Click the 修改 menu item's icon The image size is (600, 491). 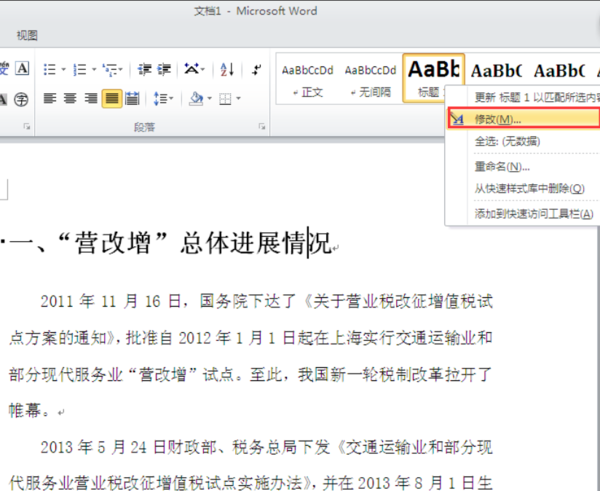click(x=457, y=119)
